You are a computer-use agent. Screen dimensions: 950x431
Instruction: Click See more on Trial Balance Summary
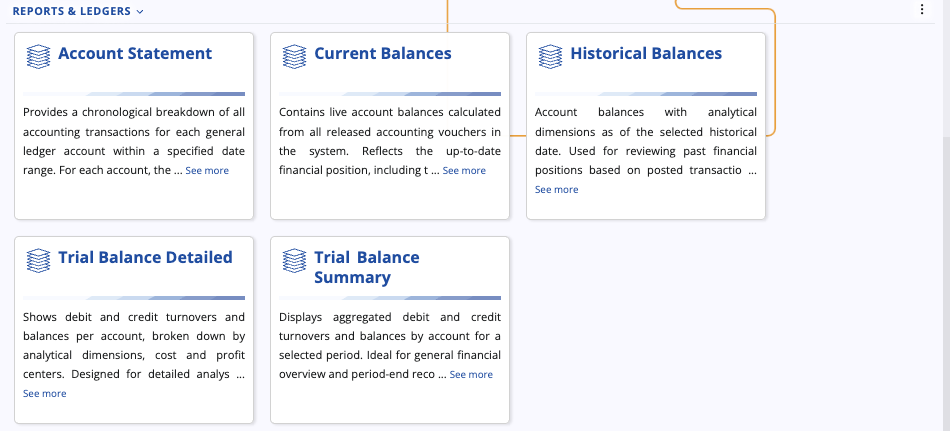pyautogui.click(x=471, y=375)
